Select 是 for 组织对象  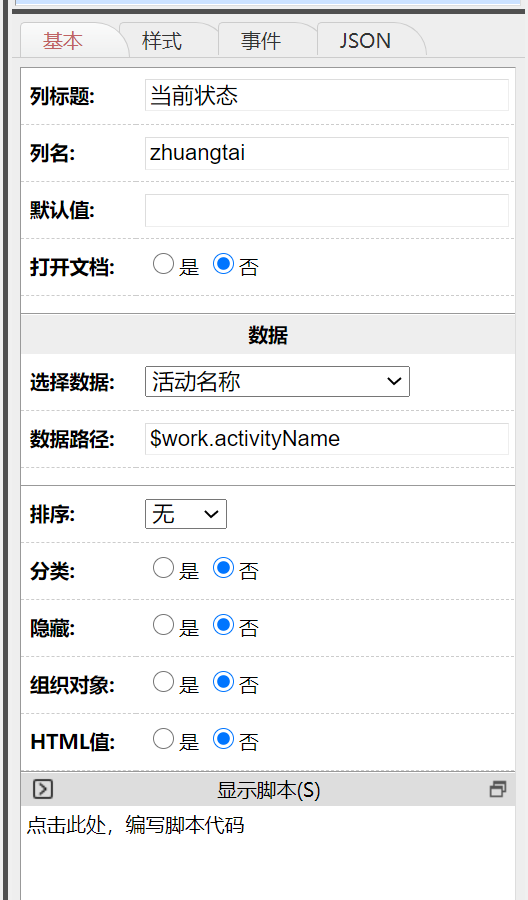(x=163, y=681)
